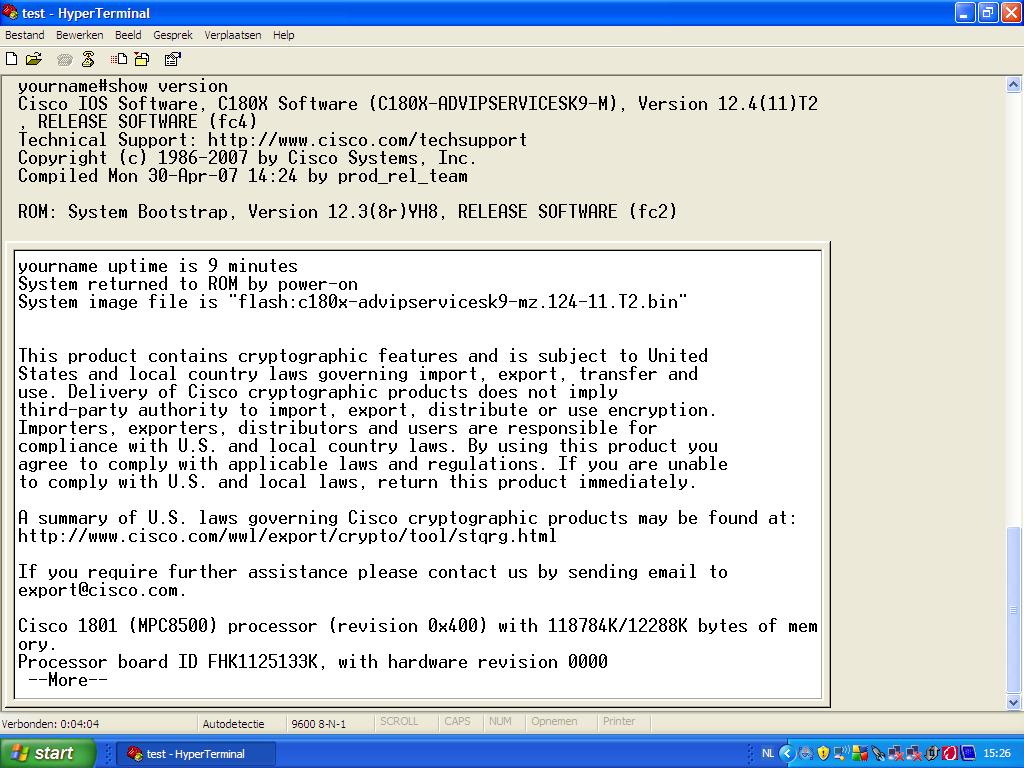
Task: Click the wireless network tray icon
Action: [x=841, y=753]
